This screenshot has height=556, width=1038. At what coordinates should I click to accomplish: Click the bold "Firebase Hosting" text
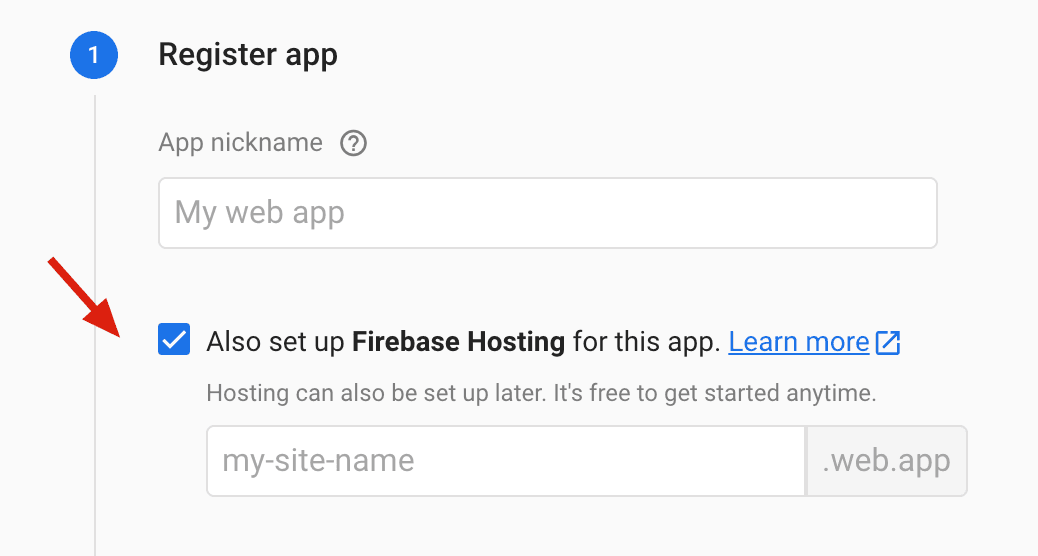tap(458, 343)
